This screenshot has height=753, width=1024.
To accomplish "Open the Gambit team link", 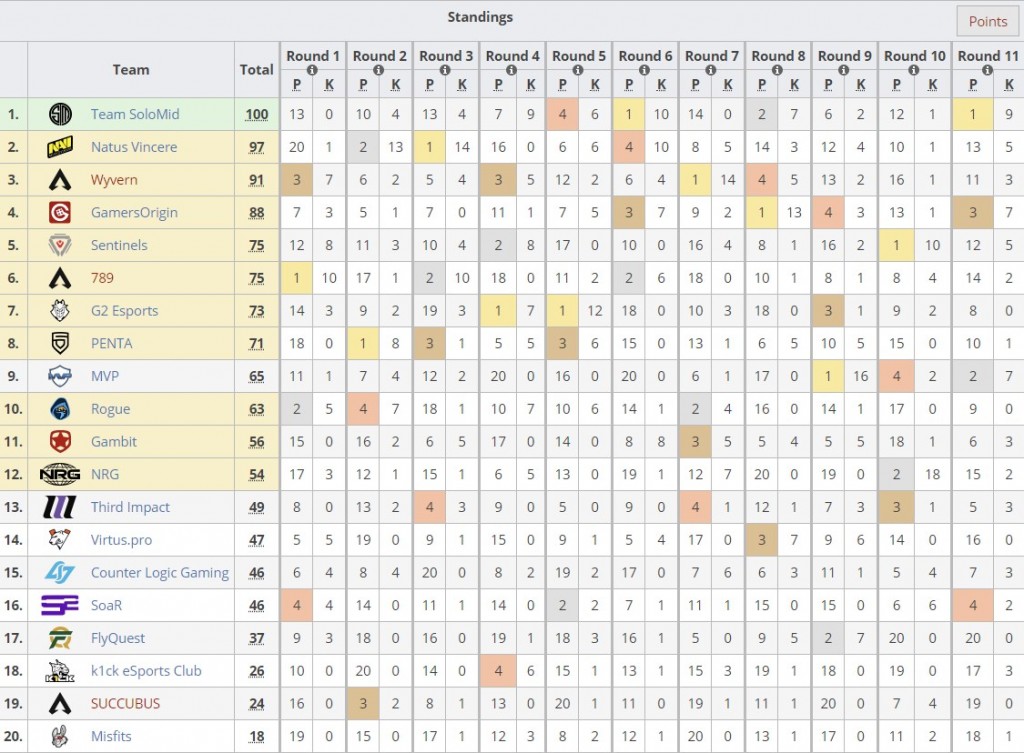I will pyautogui.click(x=114, y=441).
